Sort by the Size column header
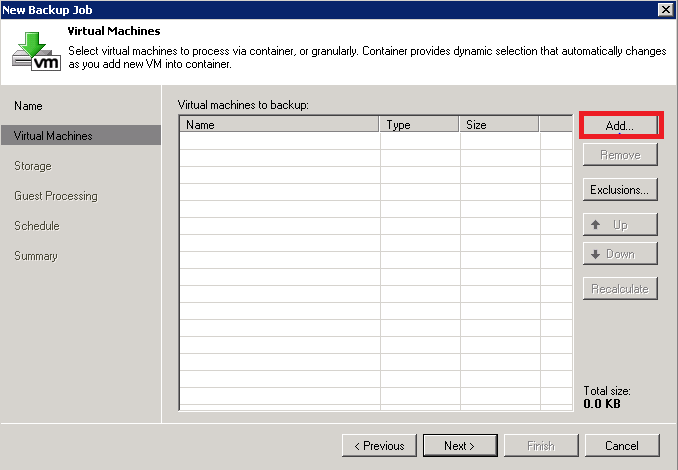This screenshot has width=678, height=470. click(x=499, y=125)
